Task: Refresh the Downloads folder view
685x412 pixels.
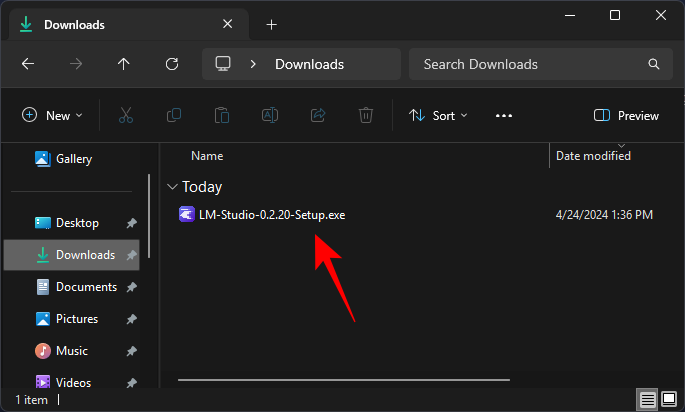Action: (172, 64)
